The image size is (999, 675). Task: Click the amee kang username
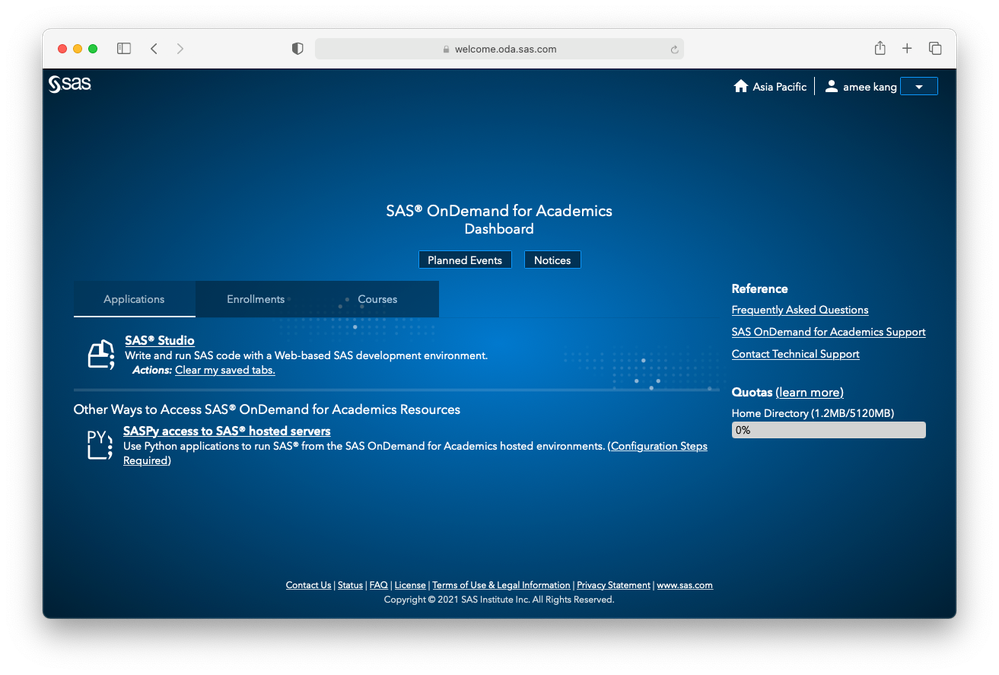pos(870,87)
